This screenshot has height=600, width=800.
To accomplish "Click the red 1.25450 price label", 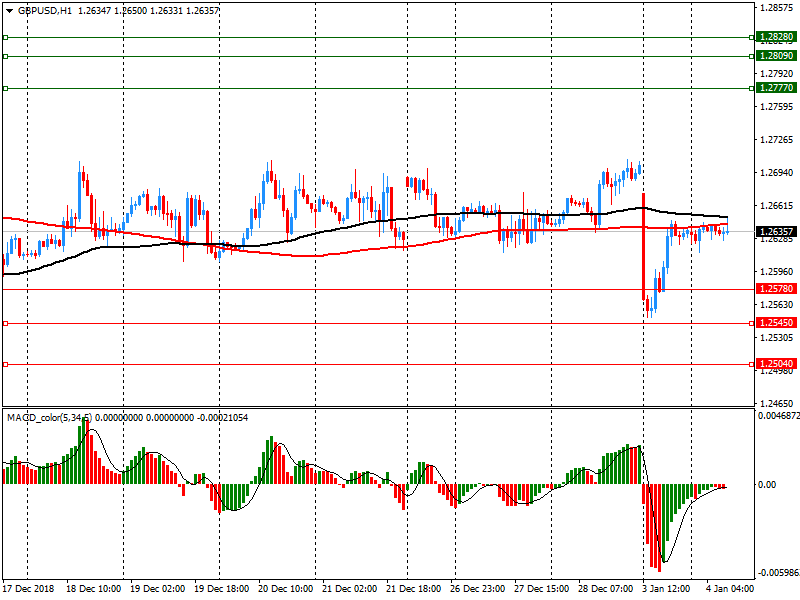I will tap(776, 323).
